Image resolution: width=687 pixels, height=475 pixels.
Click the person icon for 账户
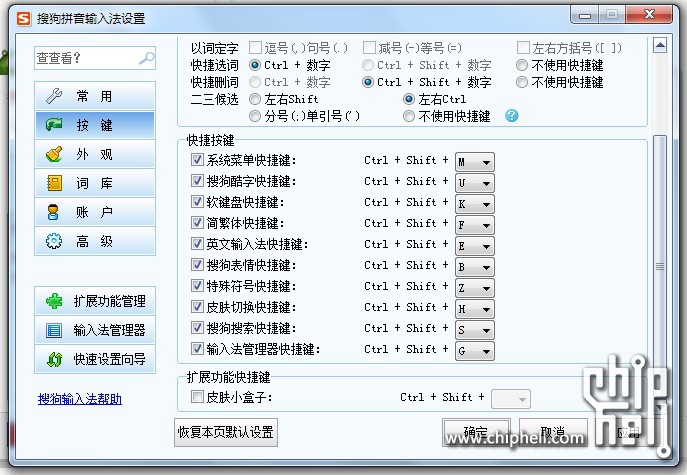[x=53, y=212]
